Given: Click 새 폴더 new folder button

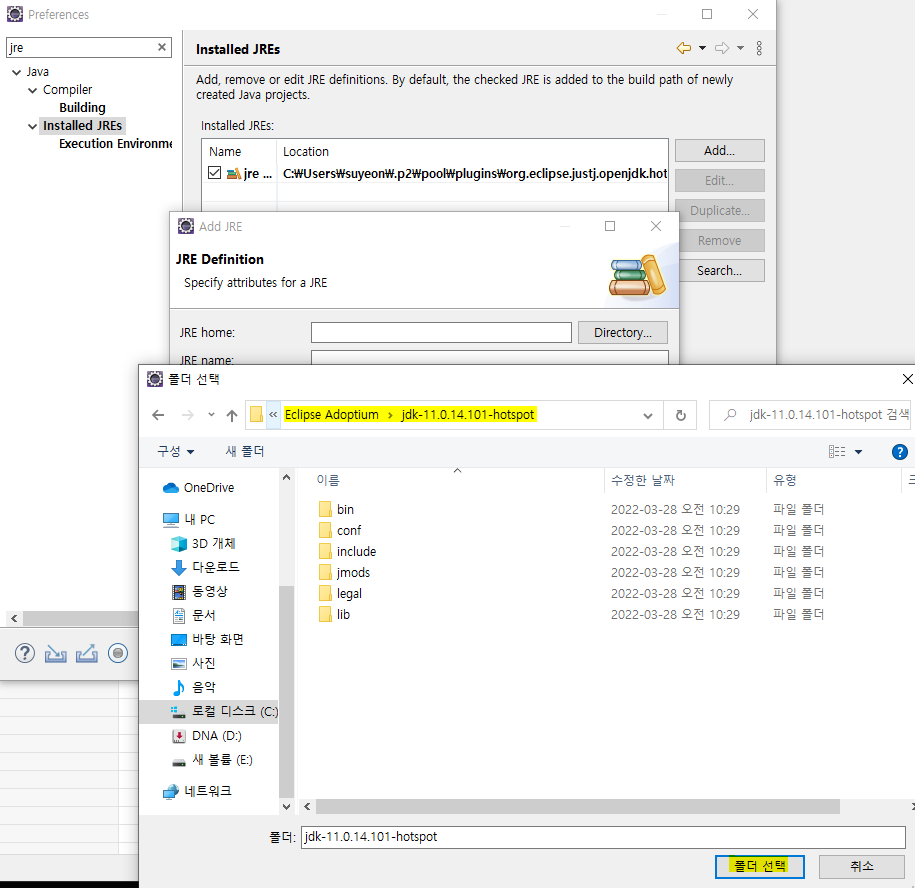Looking at the screenshot, I should (x=245, y=452).
